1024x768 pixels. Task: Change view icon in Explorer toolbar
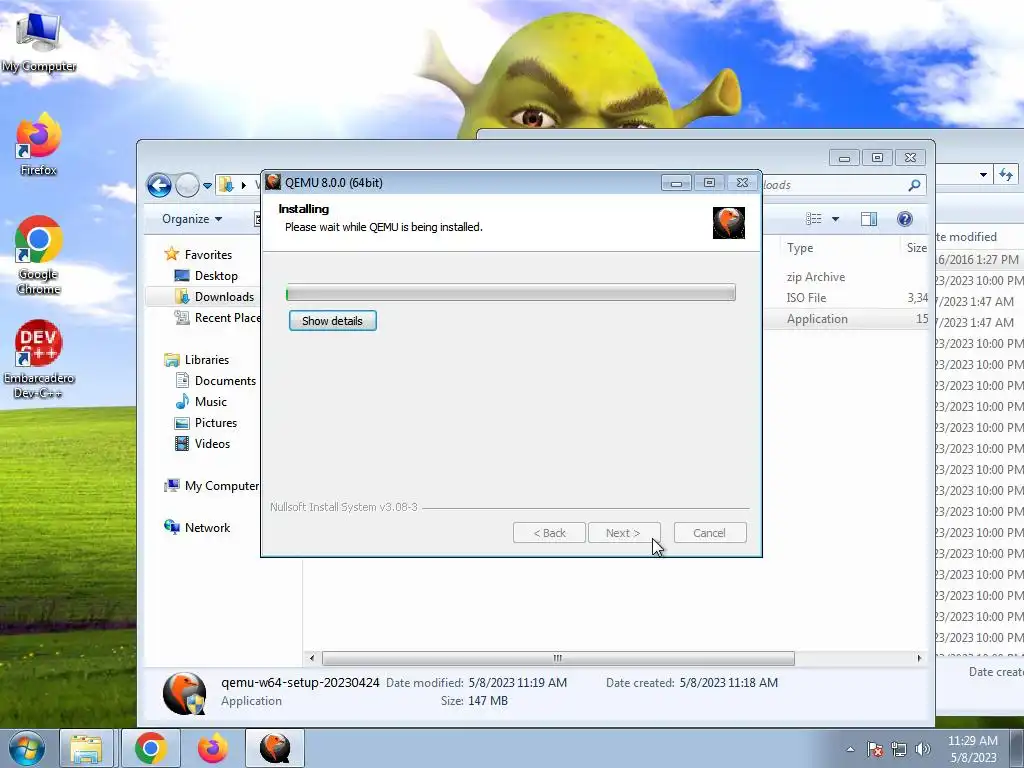click(813, 219)
